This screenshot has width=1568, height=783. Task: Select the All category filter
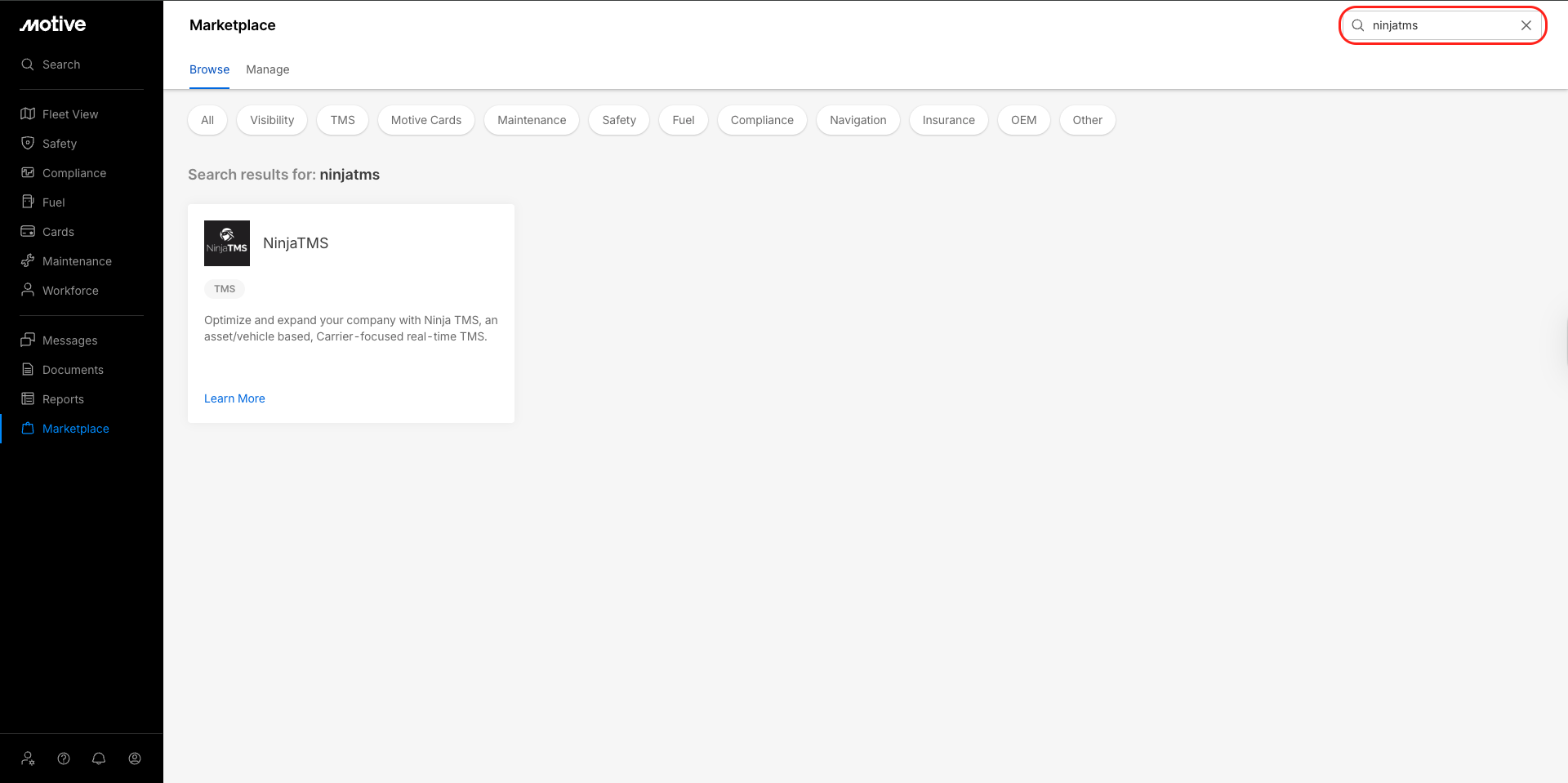pyautogui.click(x=207, y=120)
